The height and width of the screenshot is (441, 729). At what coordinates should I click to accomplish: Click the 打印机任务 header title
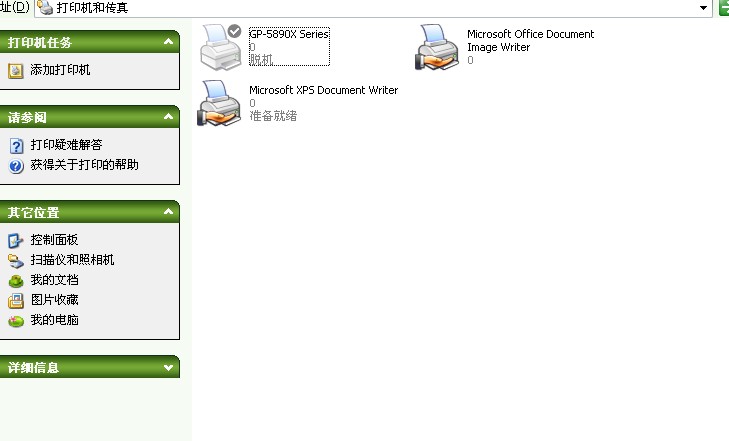tap(40, 43)
